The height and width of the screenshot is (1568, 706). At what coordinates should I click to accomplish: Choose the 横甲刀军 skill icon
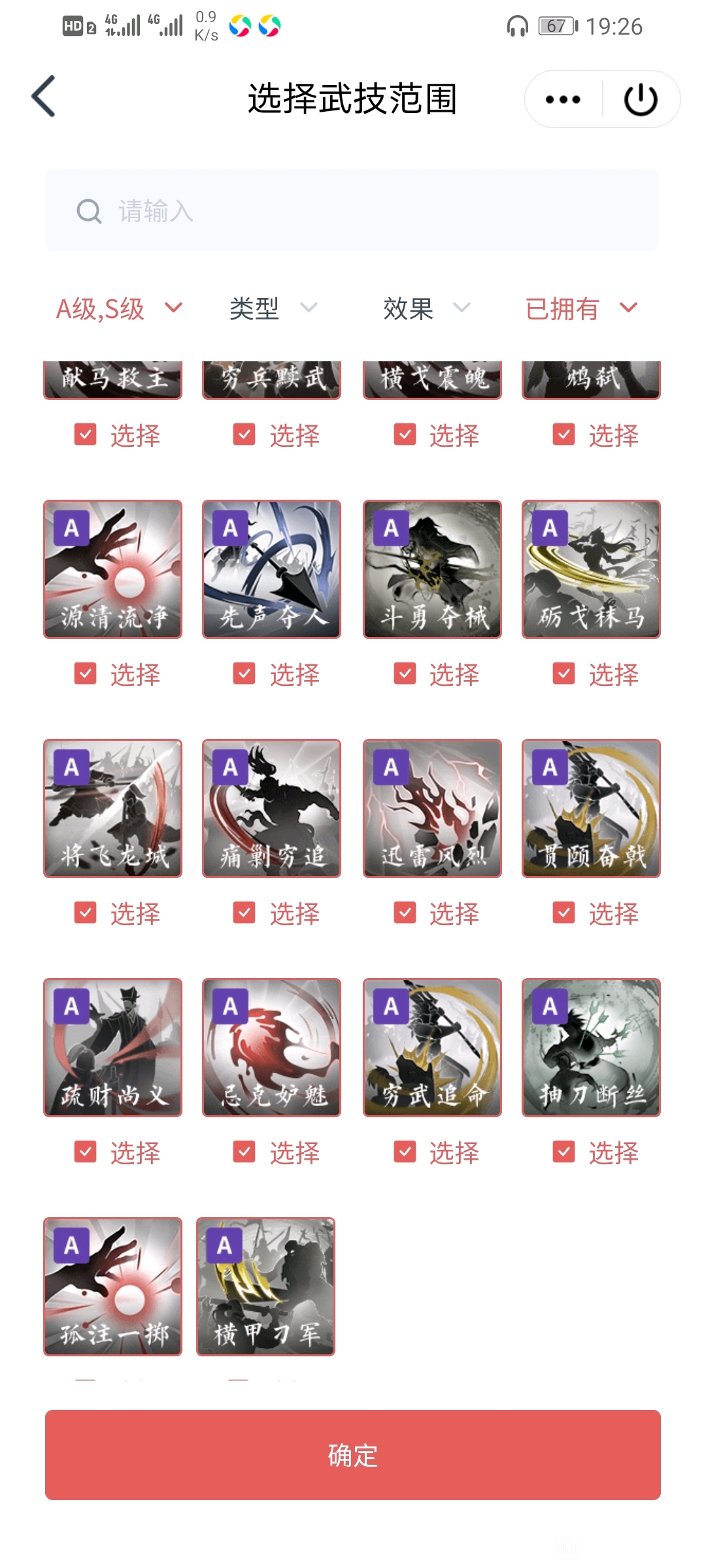265,1286
